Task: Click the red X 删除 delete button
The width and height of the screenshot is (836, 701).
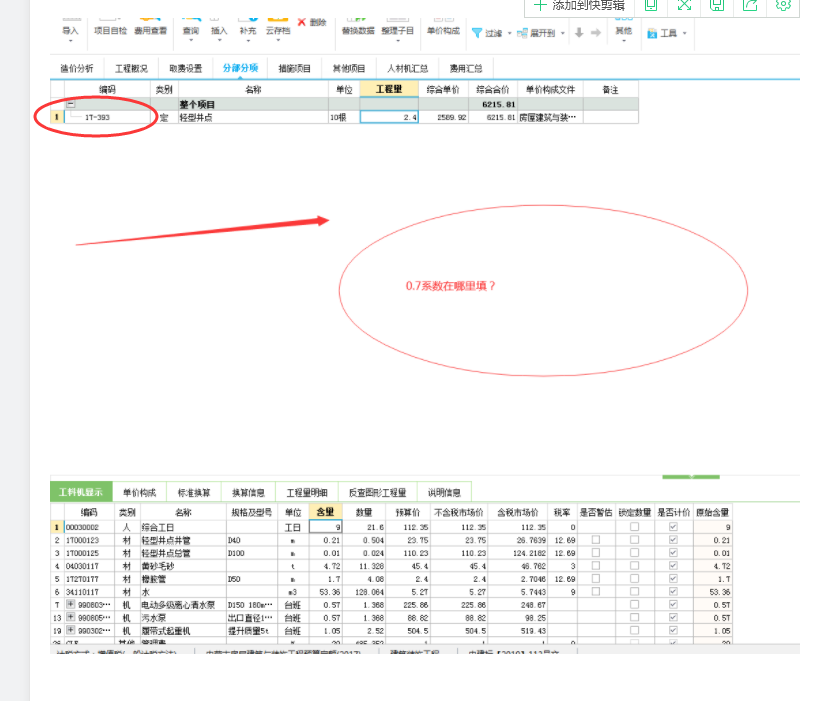Action: coord(312,22)
